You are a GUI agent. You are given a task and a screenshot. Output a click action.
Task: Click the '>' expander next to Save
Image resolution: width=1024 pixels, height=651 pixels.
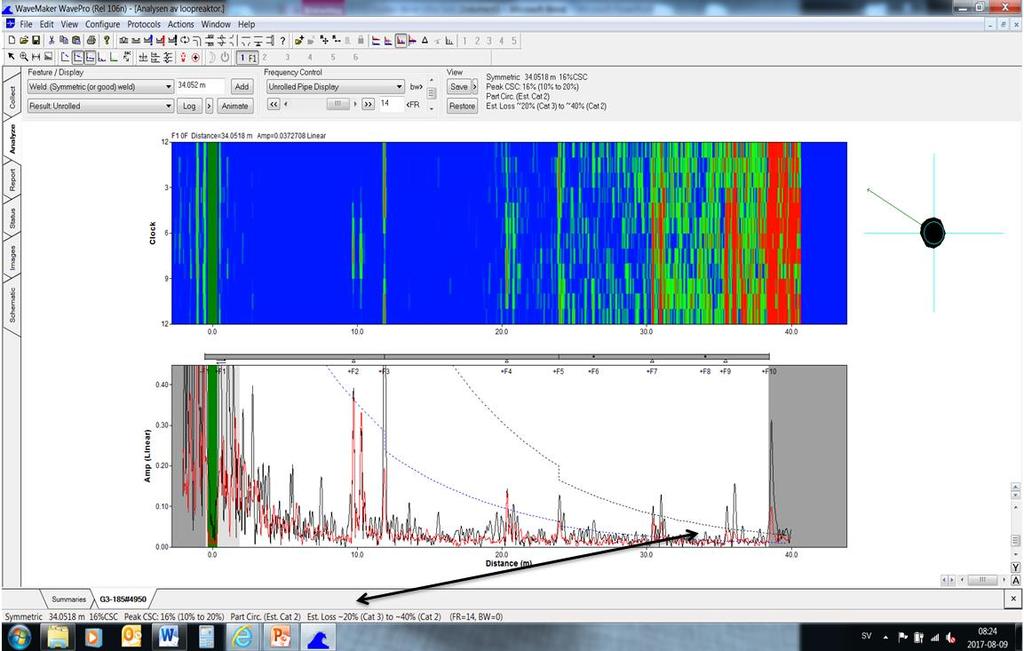point(475,86)
